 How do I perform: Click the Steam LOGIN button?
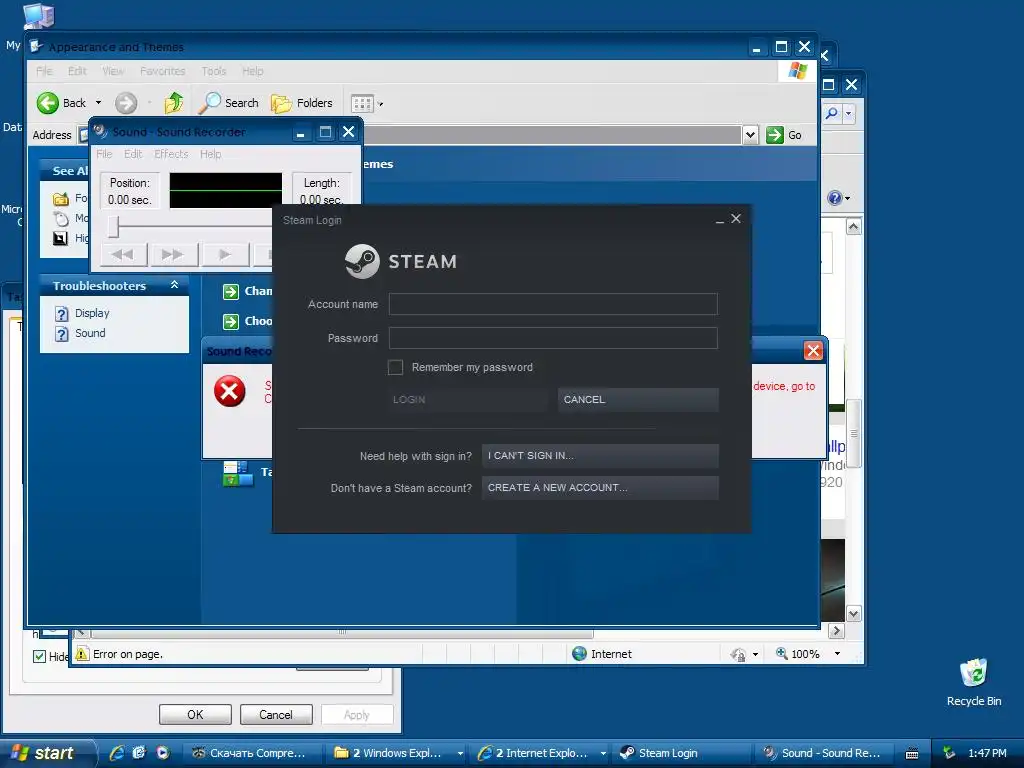(467, 399)
